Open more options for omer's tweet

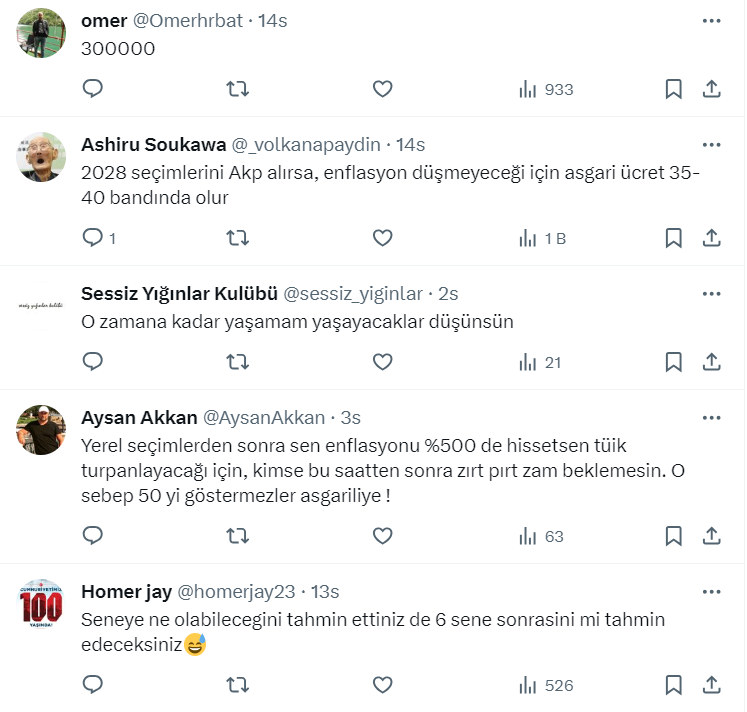click(x=711, y=20)
